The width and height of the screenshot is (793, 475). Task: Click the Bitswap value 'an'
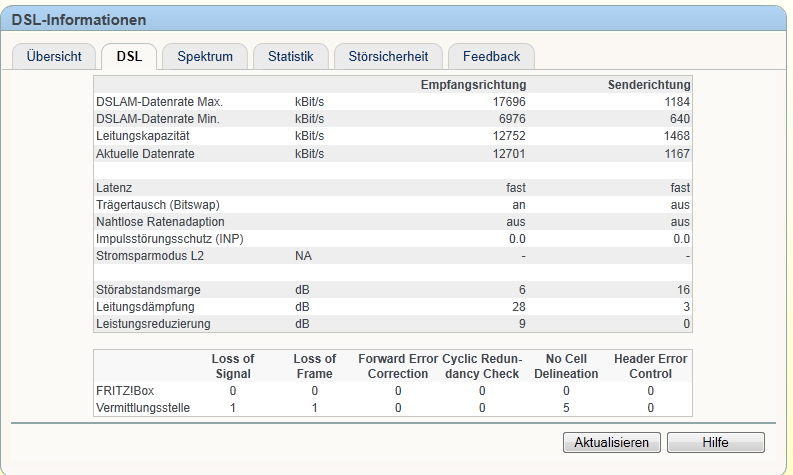click(519, 205)
